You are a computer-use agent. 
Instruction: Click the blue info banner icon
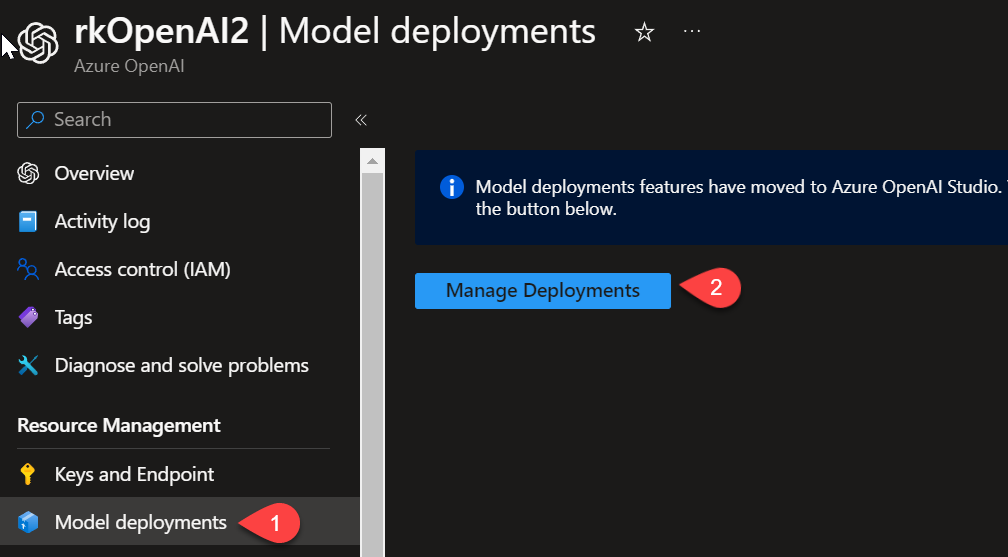[452, 187]
